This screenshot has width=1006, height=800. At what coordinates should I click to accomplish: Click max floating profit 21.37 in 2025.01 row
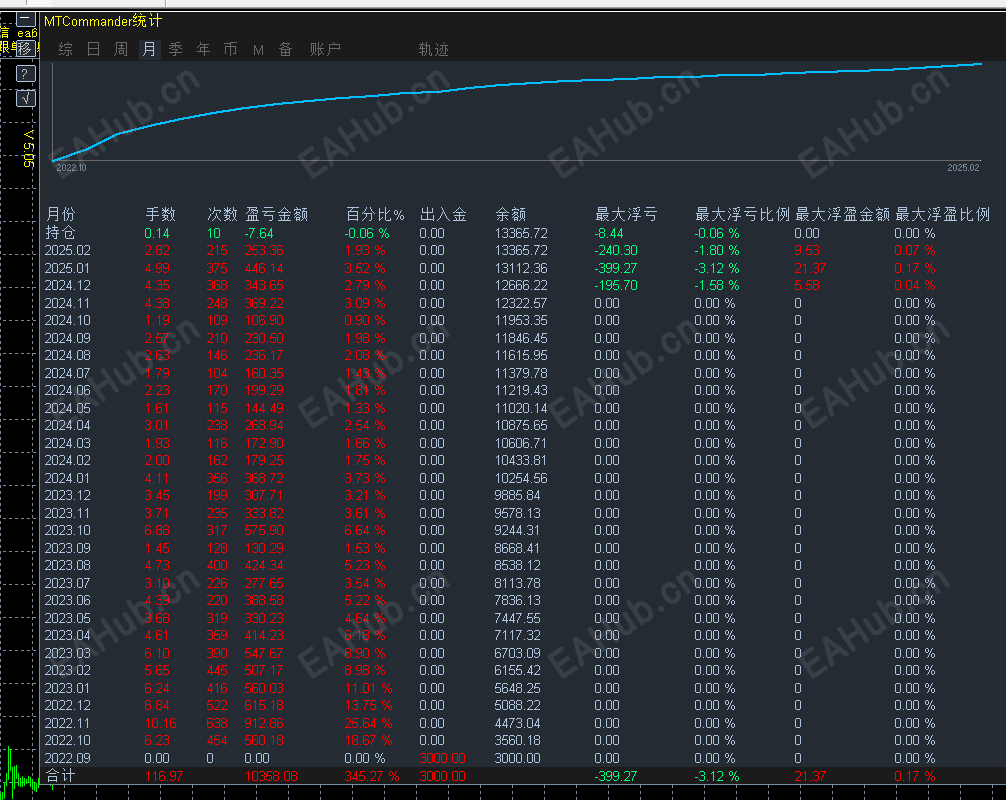point(810,268)
